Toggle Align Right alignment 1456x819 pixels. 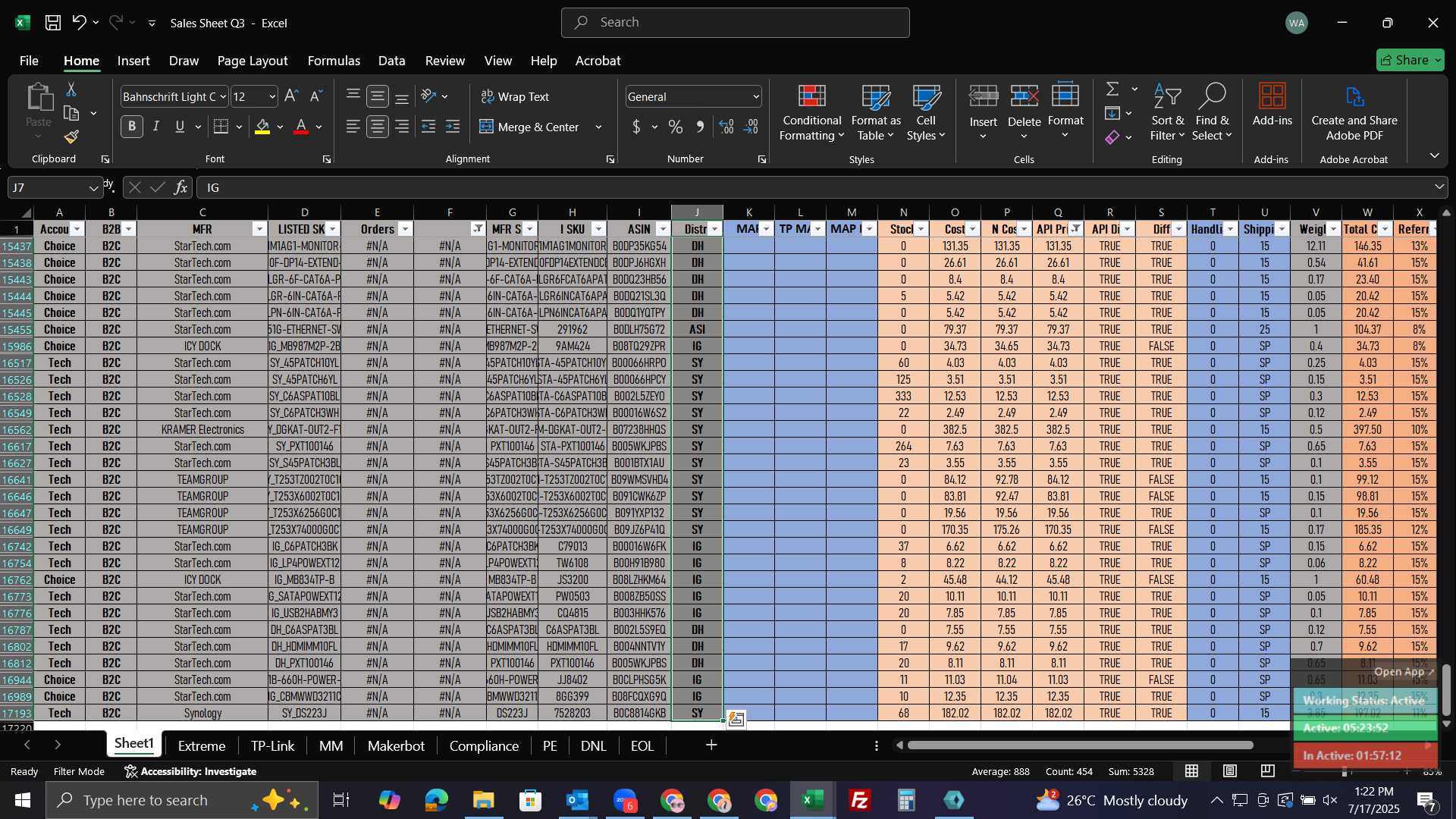point(402,127)
